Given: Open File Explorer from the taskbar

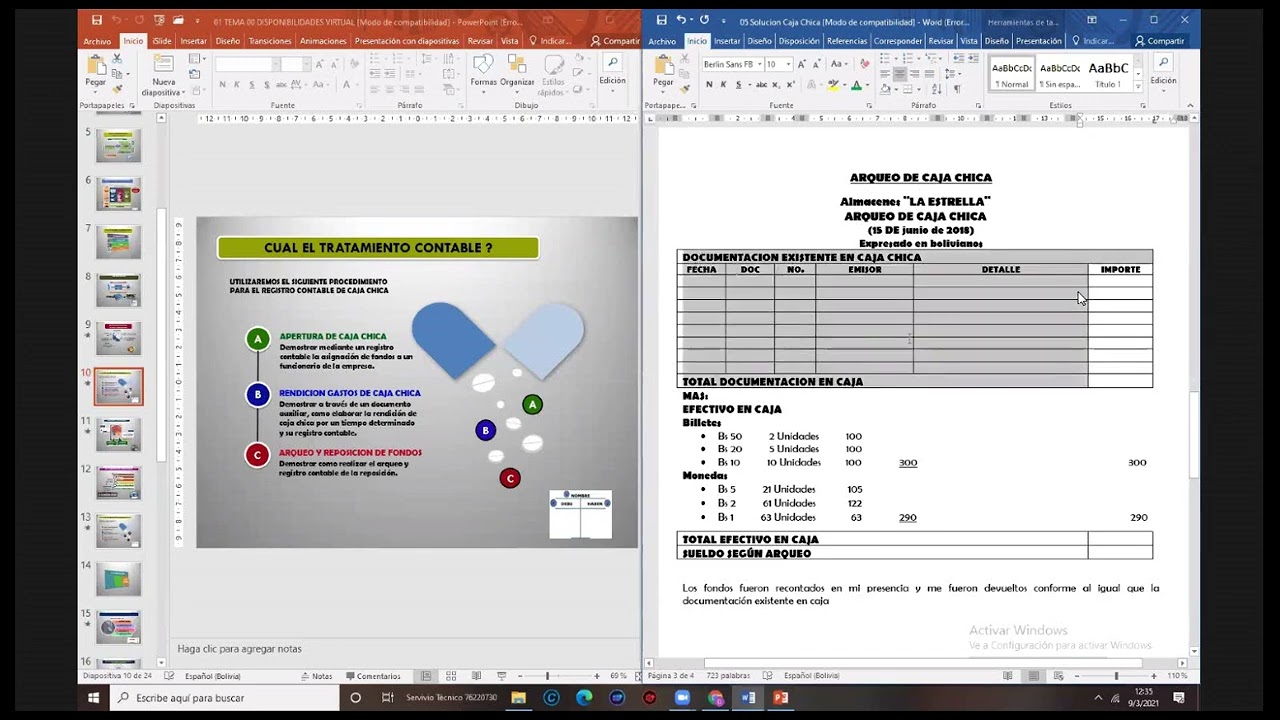Looking at the screenshot, I should [x=518, y=697].
